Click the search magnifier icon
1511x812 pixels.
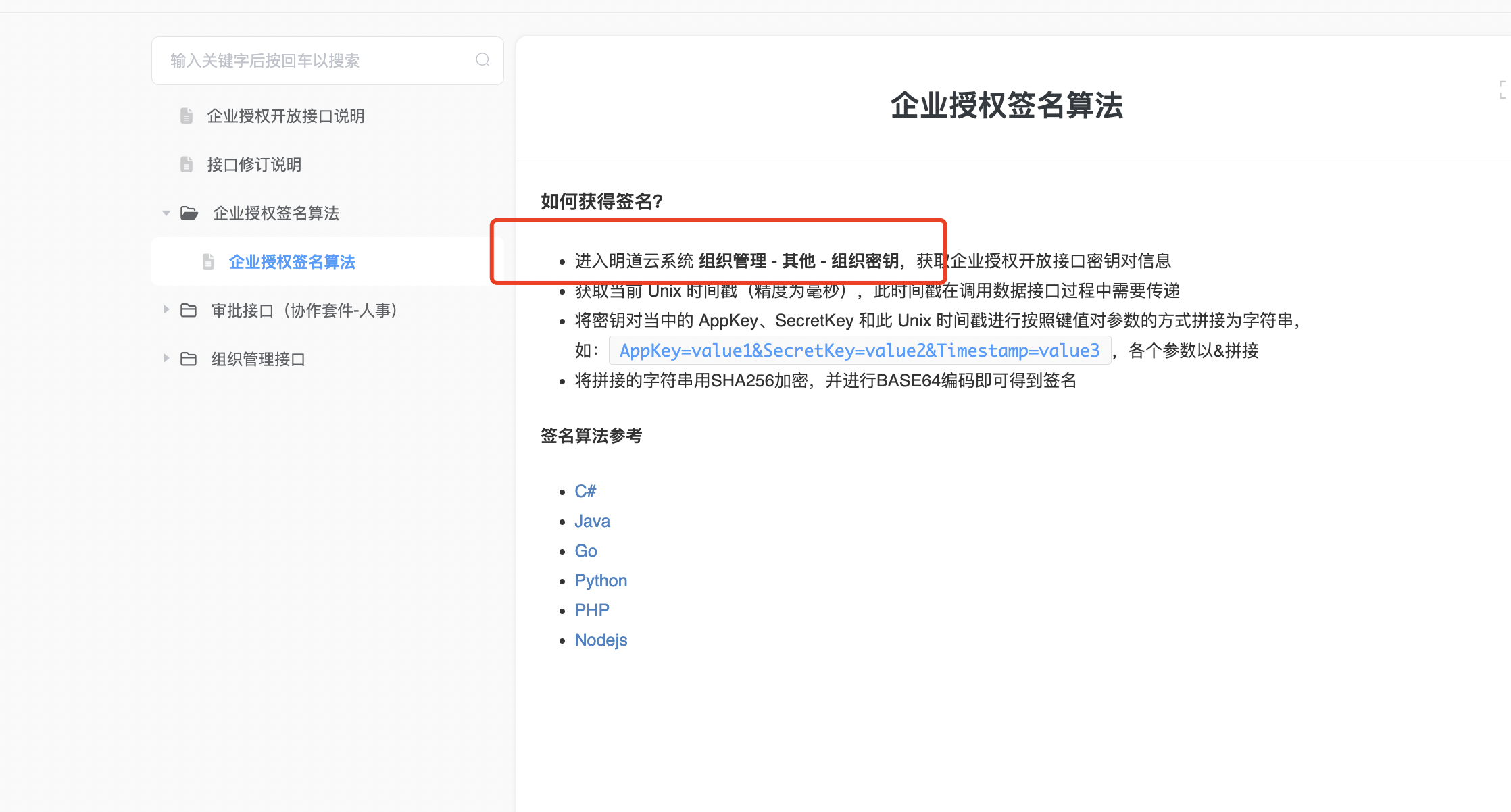coord(482,60)
